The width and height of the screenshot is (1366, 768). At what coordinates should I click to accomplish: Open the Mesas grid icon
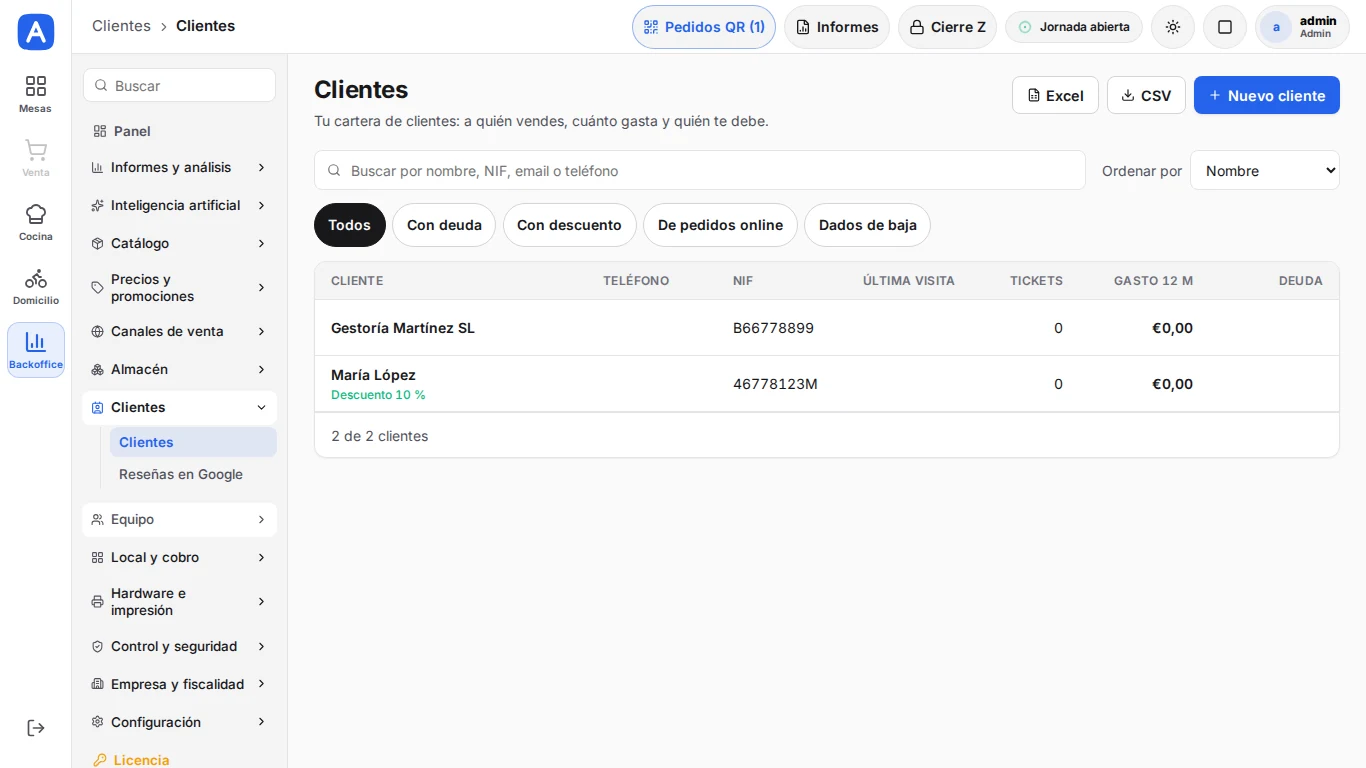(x=36, y=86)
